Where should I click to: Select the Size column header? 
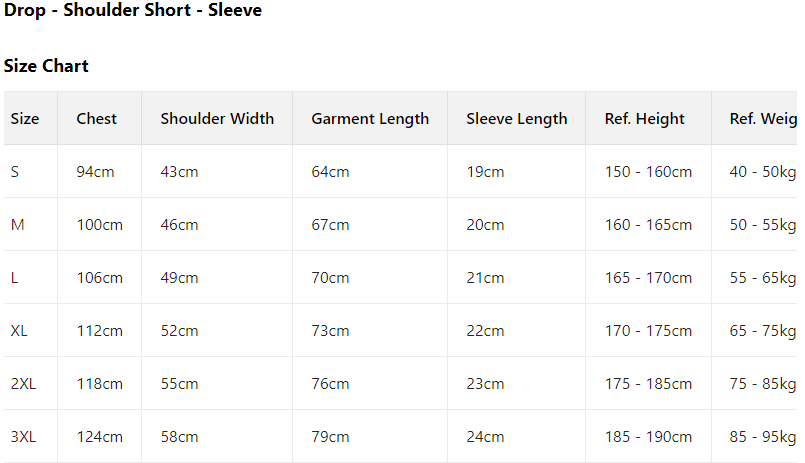(x=25, y=118)
